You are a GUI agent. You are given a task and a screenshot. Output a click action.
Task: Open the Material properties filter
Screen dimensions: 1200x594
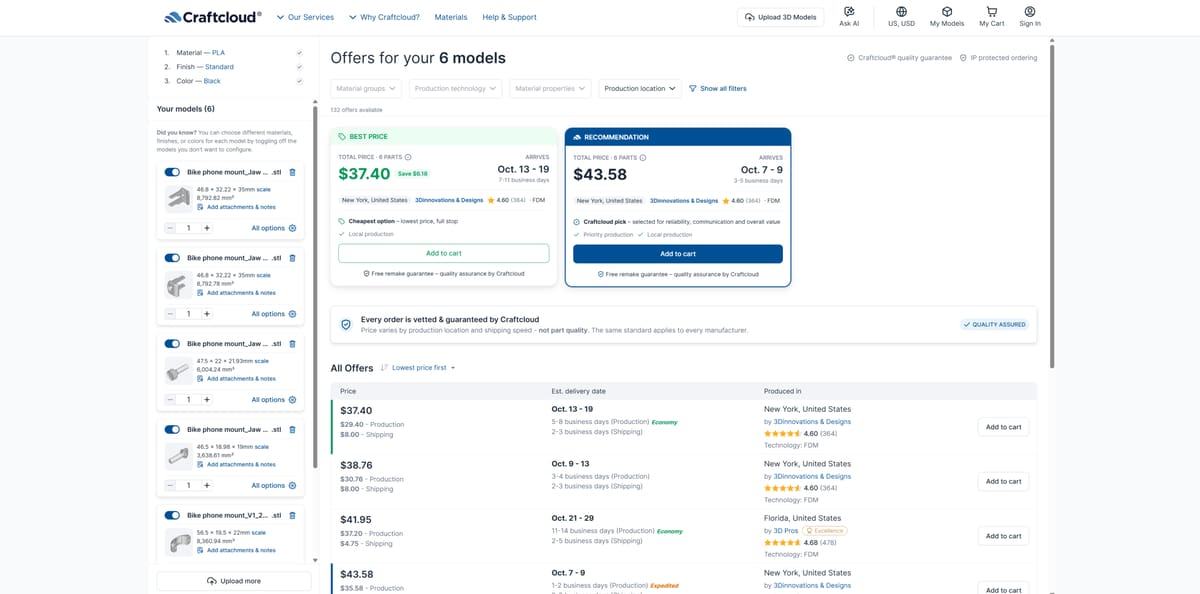click(x=550, y=88)
